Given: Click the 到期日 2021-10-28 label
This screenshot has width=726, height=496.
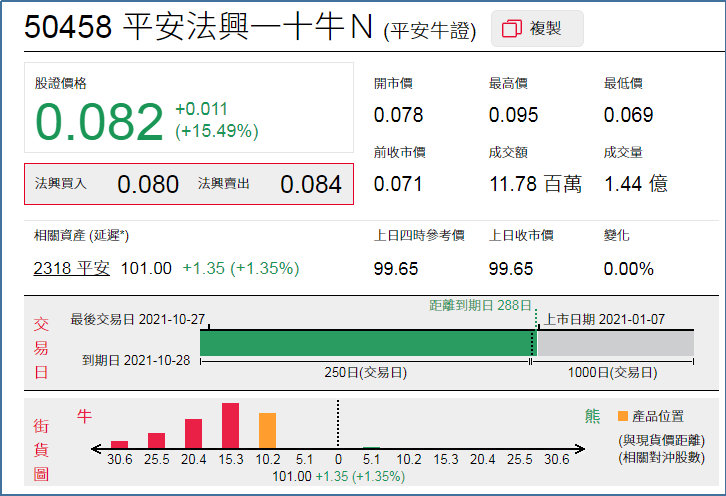Looking at the screenshot, I should (136, 360).
